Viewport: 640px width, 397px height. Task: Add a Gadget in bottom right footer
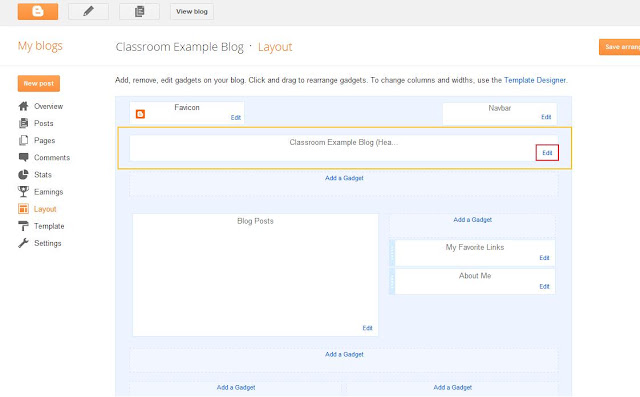pos(453,387)
